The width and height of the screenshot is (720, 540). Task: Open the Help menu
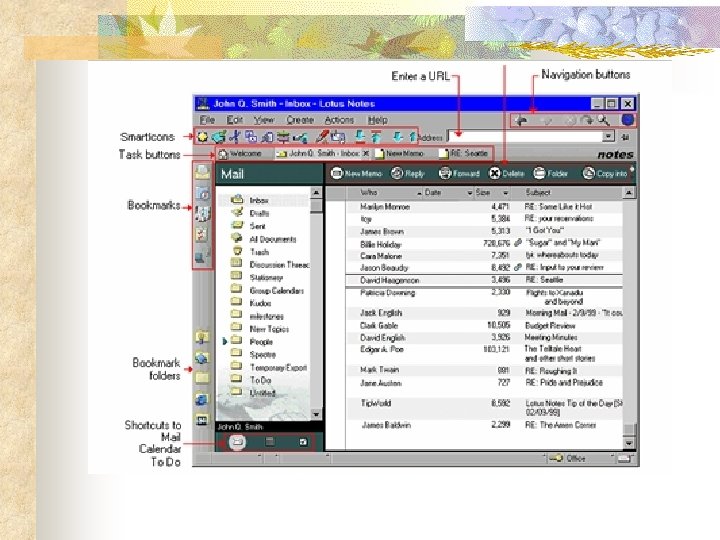tap(377, 120)
